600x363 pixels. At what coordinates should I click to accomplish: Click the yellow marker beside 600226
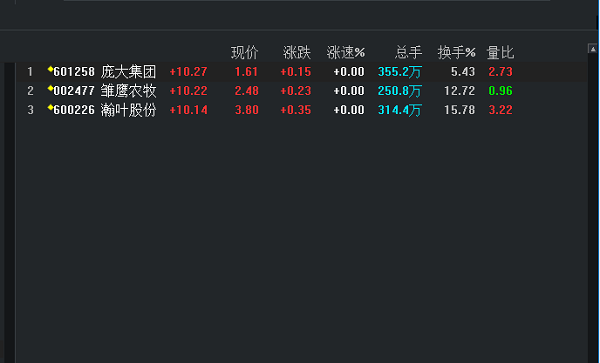pos(50,107)
